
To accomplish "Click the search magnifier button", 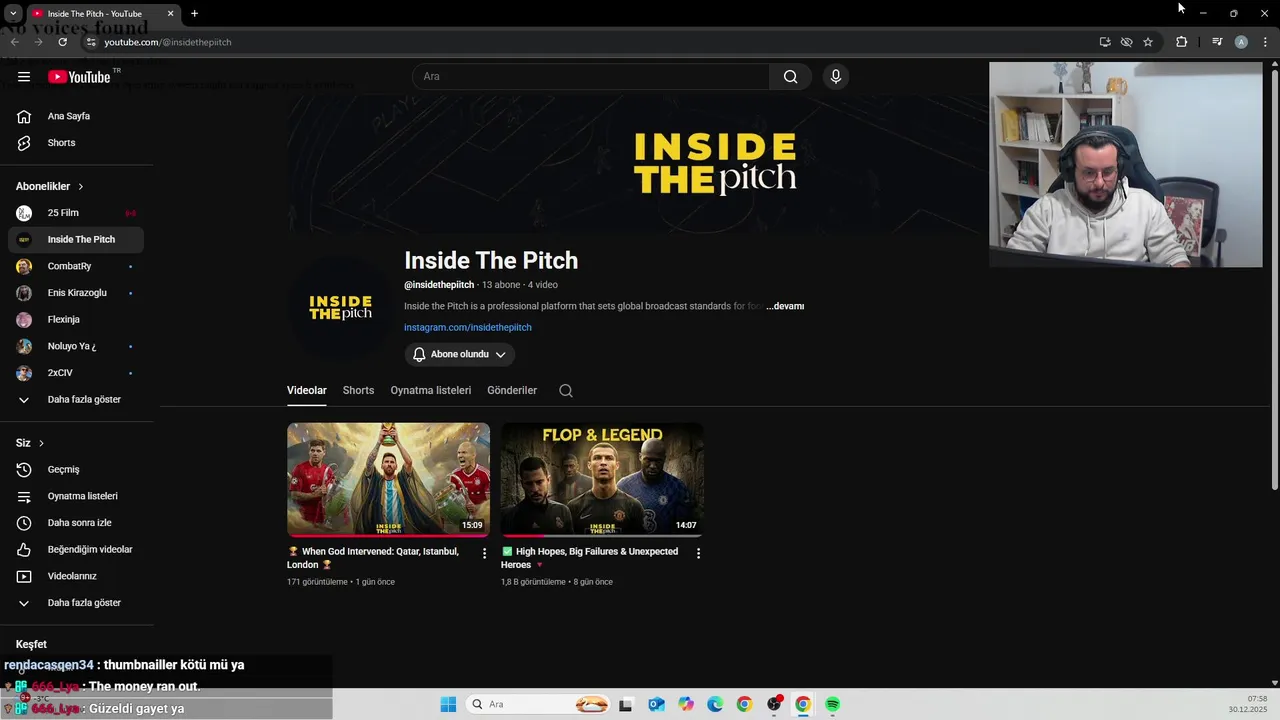I will tap(790, 77).
